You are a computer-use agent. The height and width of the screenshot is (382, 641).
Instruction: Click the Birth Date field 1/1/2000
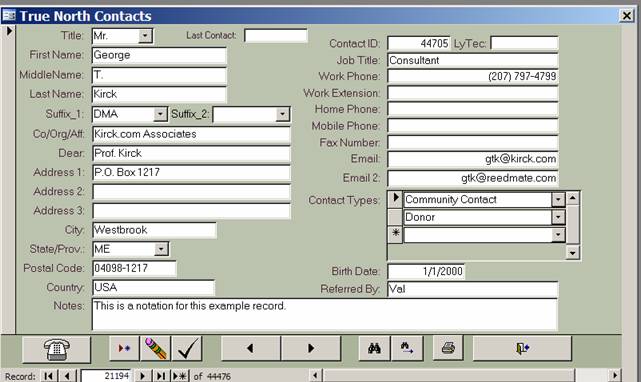click(x=426, y=271)
